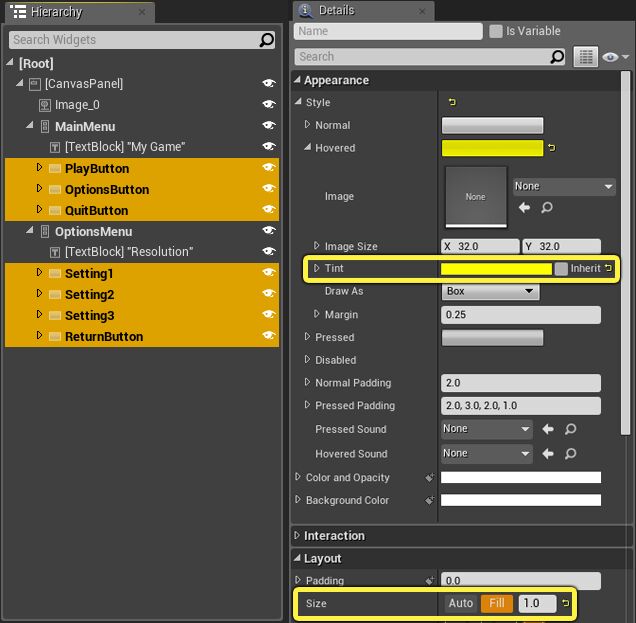The image size is (636, 623).
Task: Open the Pressed Sound dropdown
Action: pyautogui.click(x=486, y=429)
